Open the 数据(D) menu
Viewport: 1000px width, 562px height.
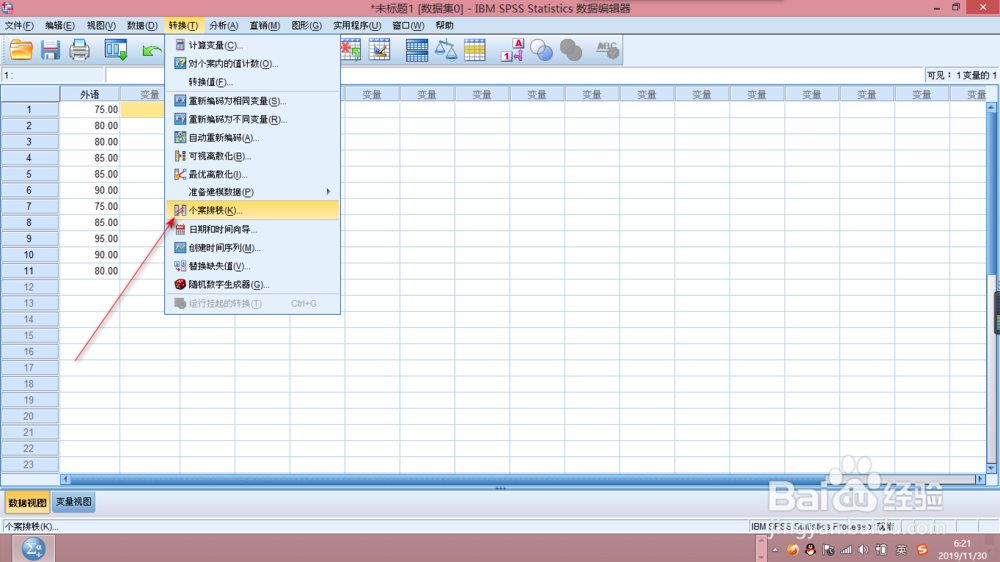point(142,26)
